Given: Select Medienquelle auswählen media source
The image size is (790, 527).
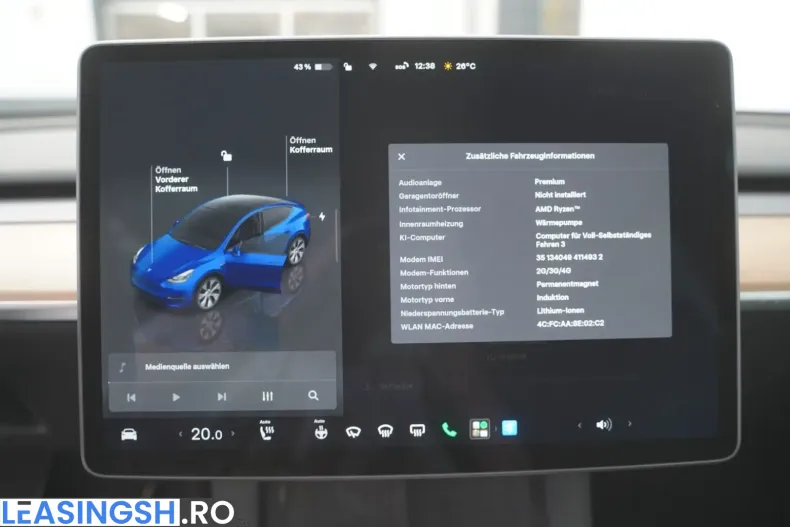Looking at the screenshot, I should point(187,367).
